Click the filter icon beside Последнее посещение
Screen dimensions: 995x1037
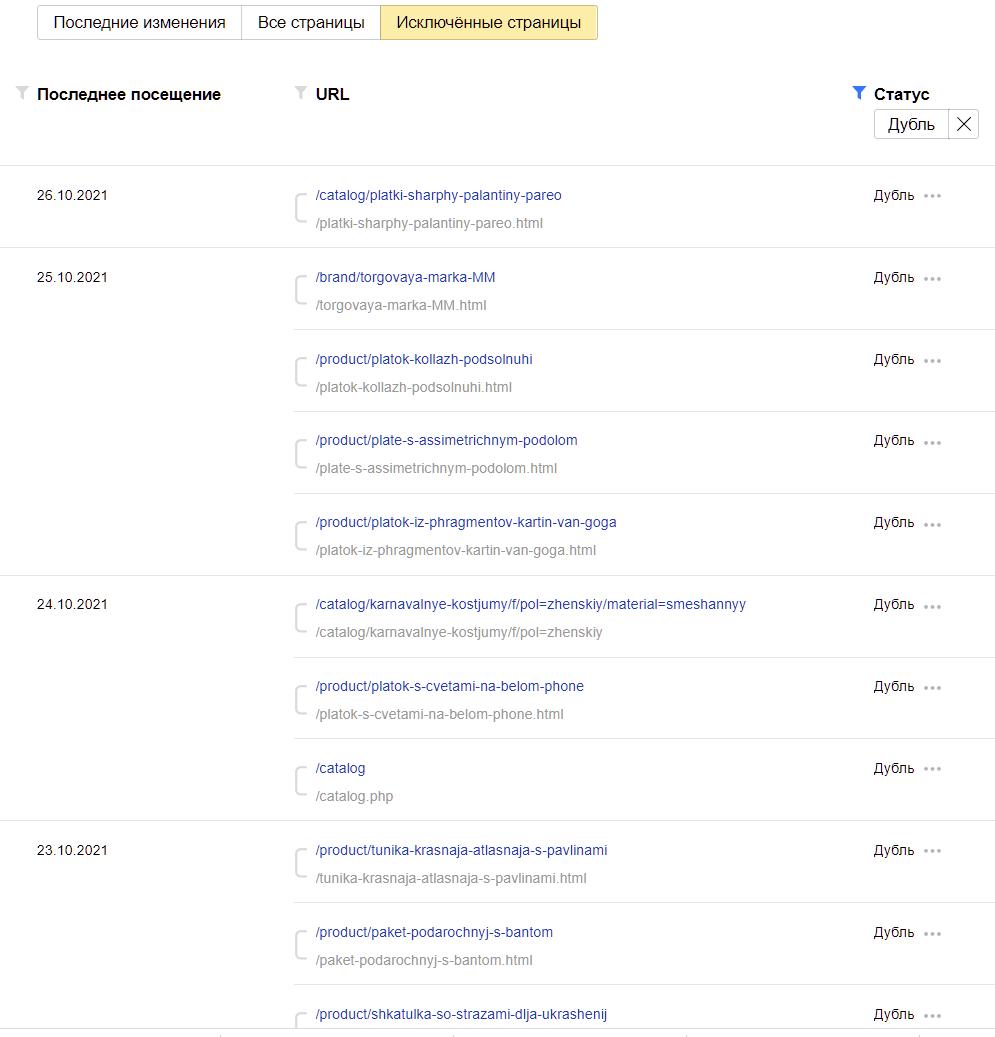(22, 93)
